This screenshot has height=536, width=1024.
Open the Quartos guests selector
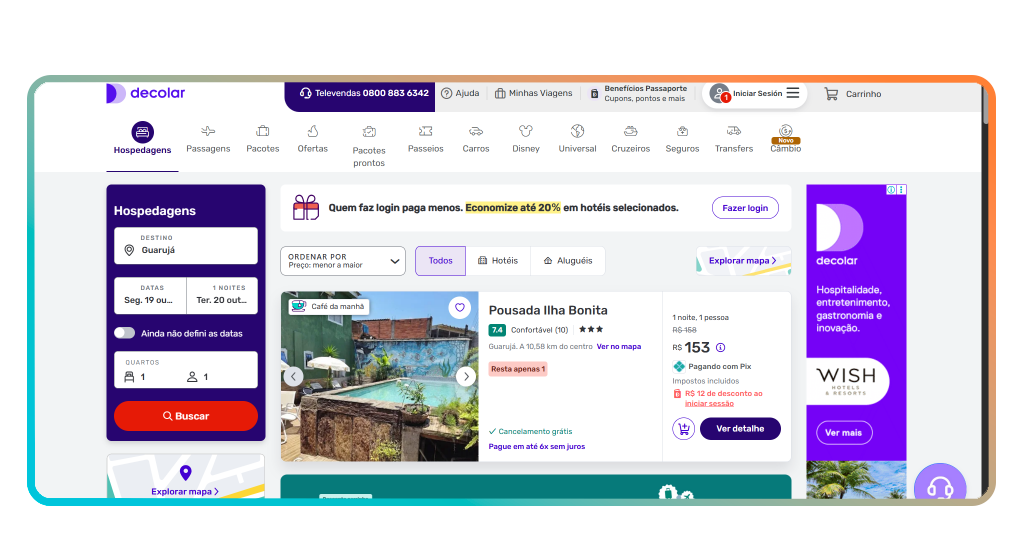point(186,370)
